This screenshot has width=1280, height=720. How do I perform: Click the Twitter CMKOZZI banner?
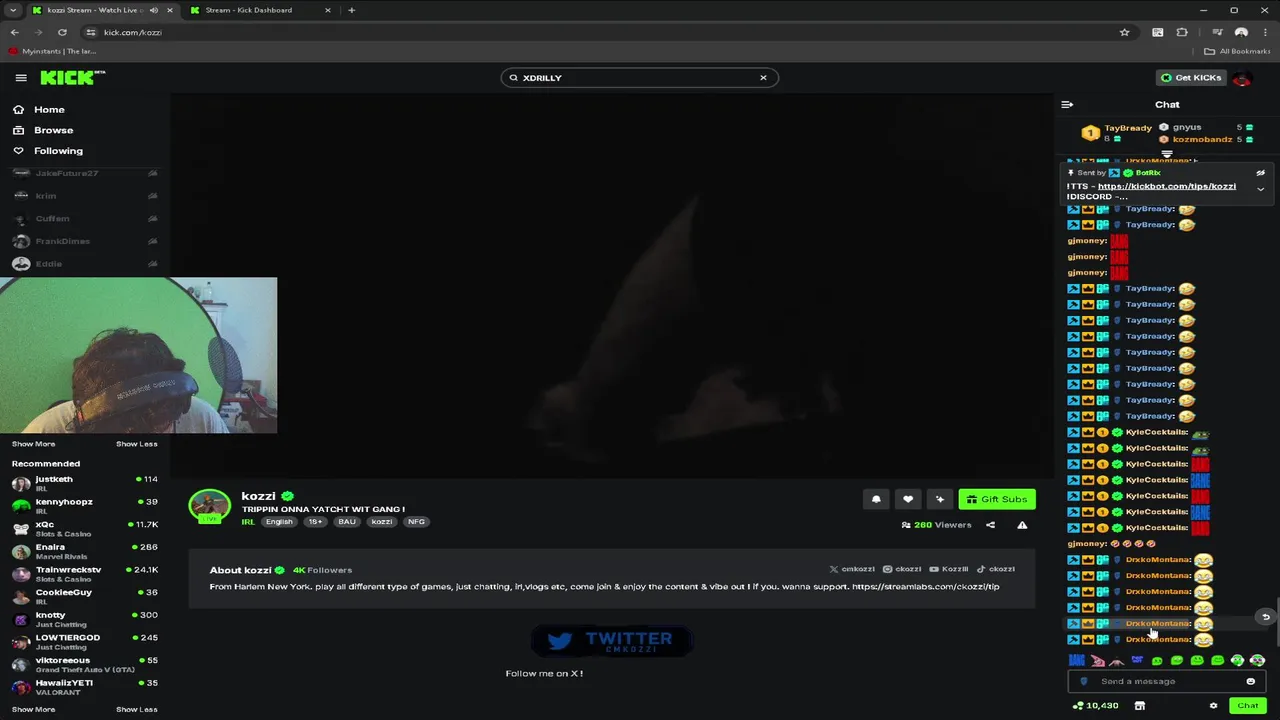pyautogui.click(x=610, y=640)
